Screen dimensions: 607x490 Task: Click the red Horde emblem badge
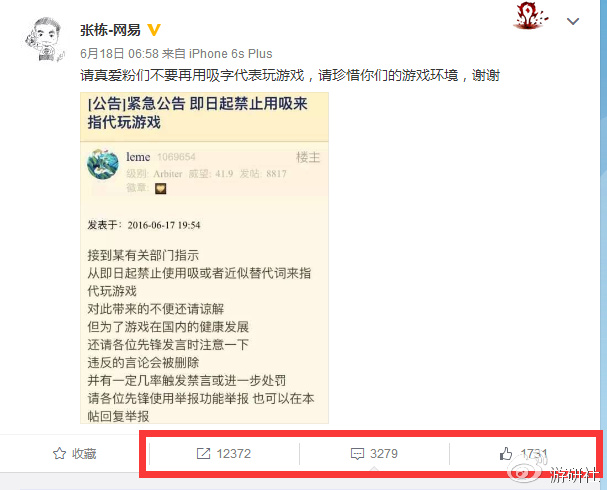click(x=530, y=15)
